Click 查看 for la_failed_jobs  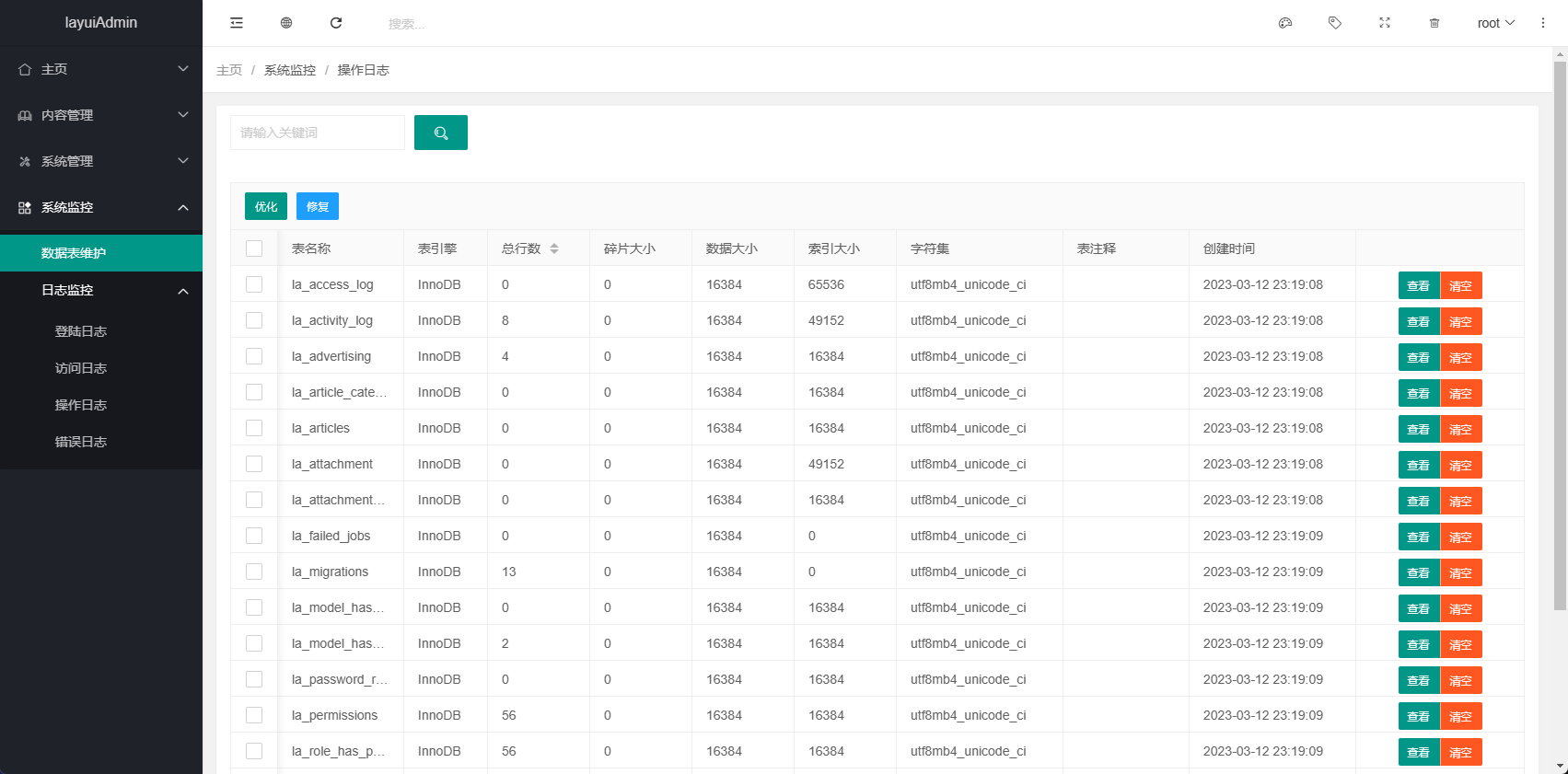[x=1419, y=537]
